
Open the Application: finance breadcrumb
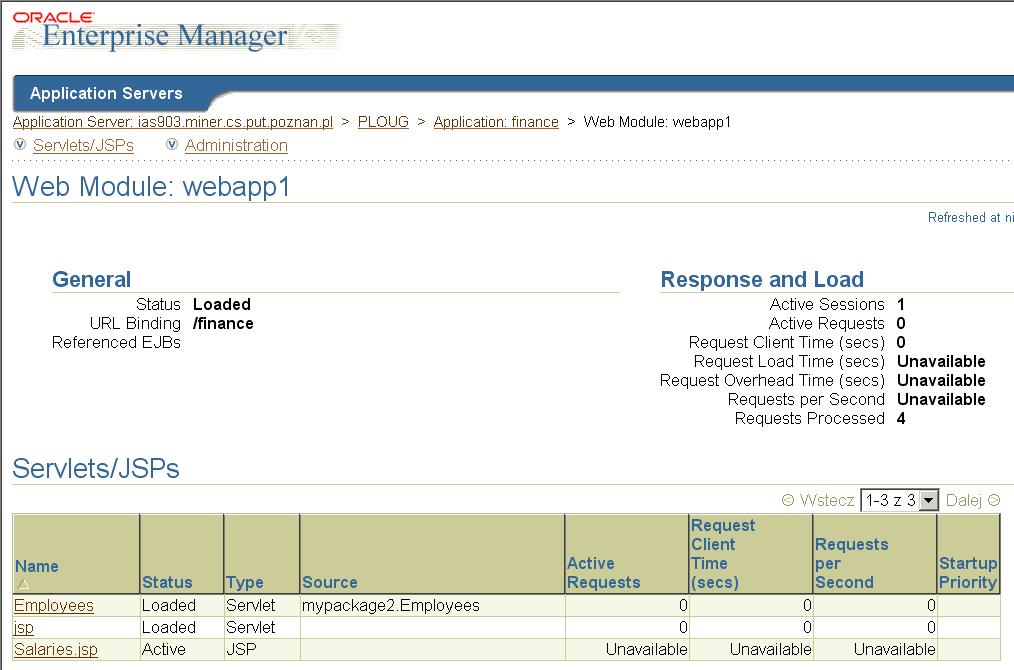pyautogui.click(x=496, y=122)
